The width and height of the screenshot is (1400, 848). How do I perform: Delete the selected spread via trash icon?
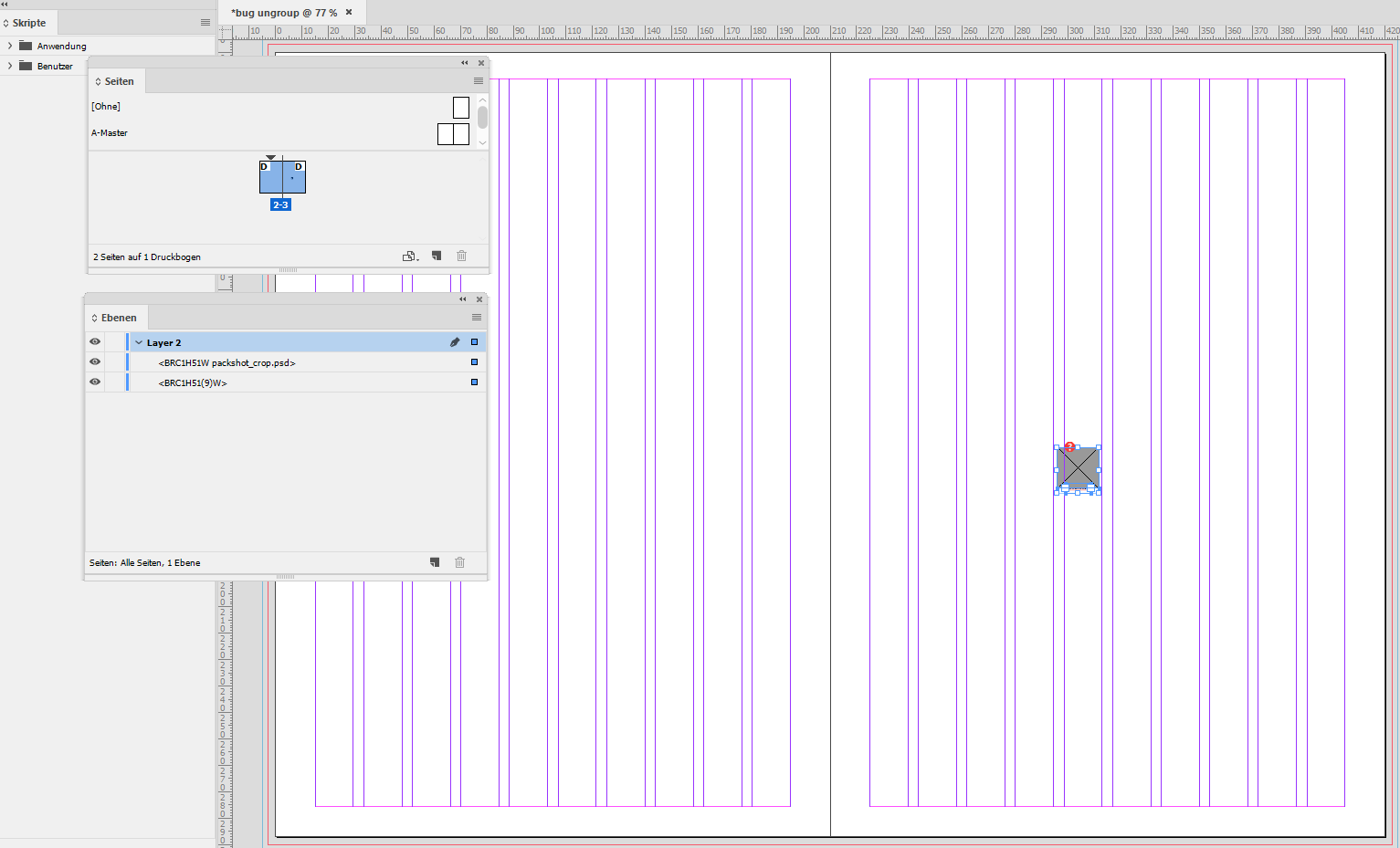click(x=461, y=256)
